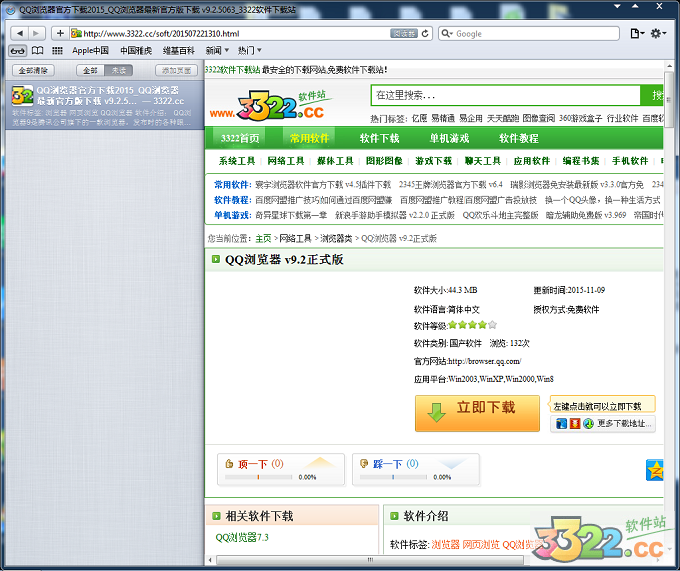Click the URL address field
This screenshot has width=680, height=571.
pos(235,33)
